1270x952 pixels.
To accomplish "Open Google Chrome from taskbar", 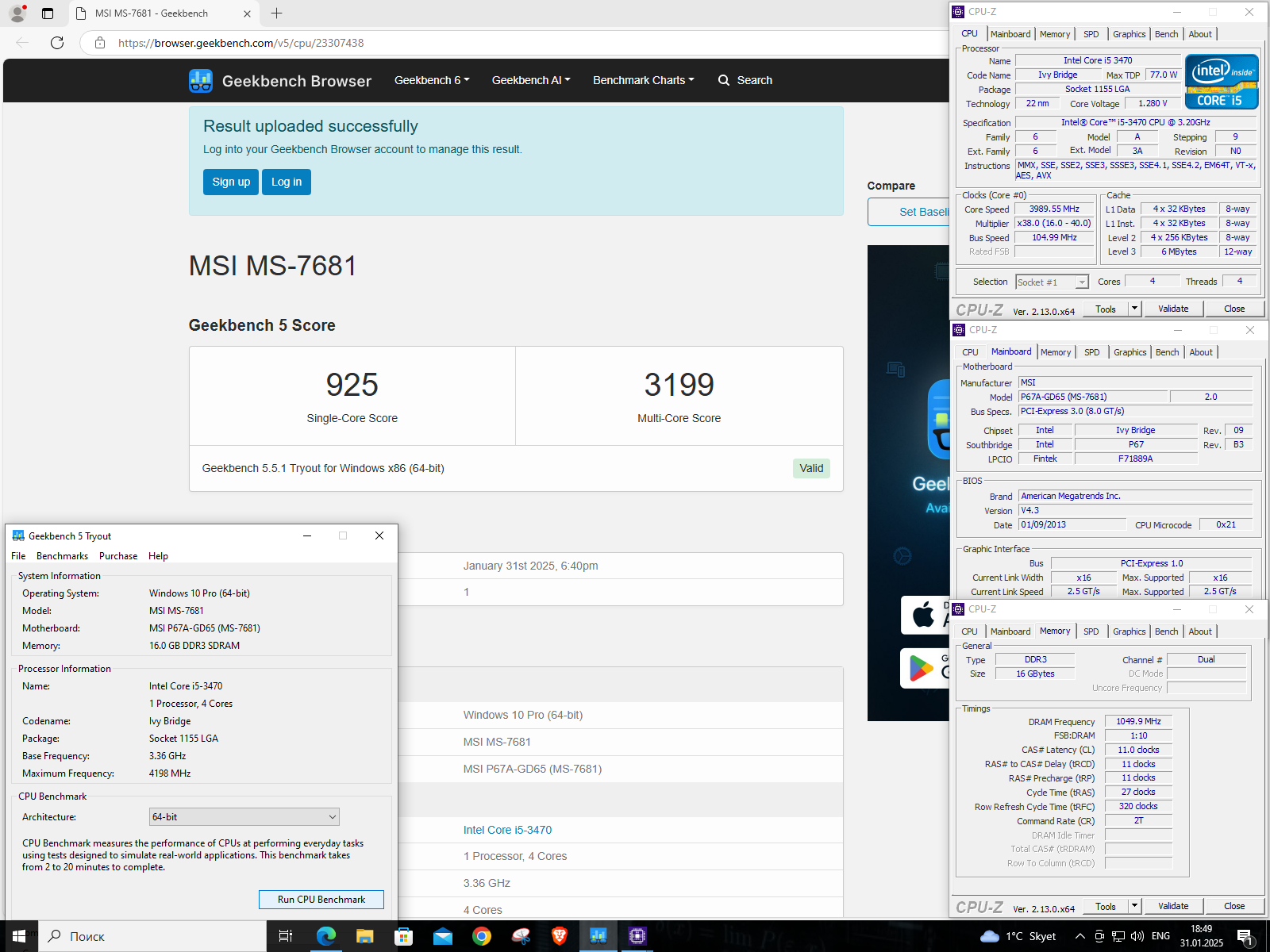I will tap(481, 936).
